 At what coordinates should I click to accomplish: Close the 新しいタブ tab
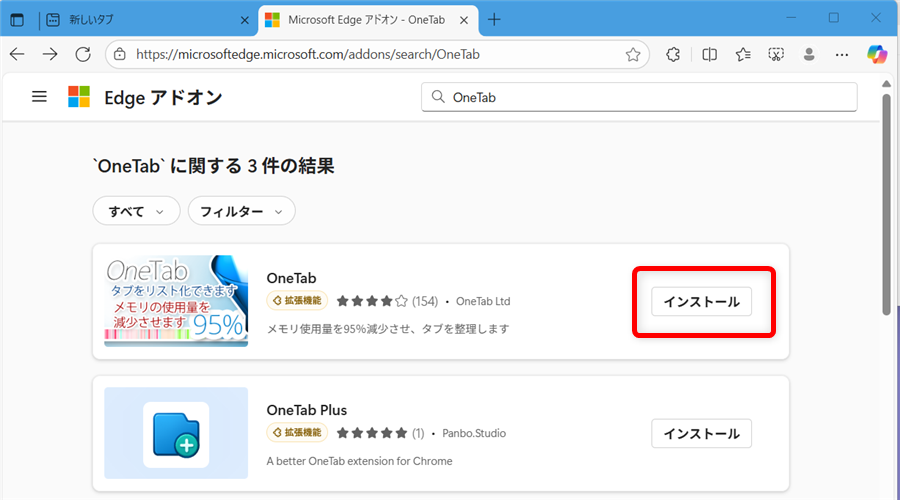pos(245,20)
